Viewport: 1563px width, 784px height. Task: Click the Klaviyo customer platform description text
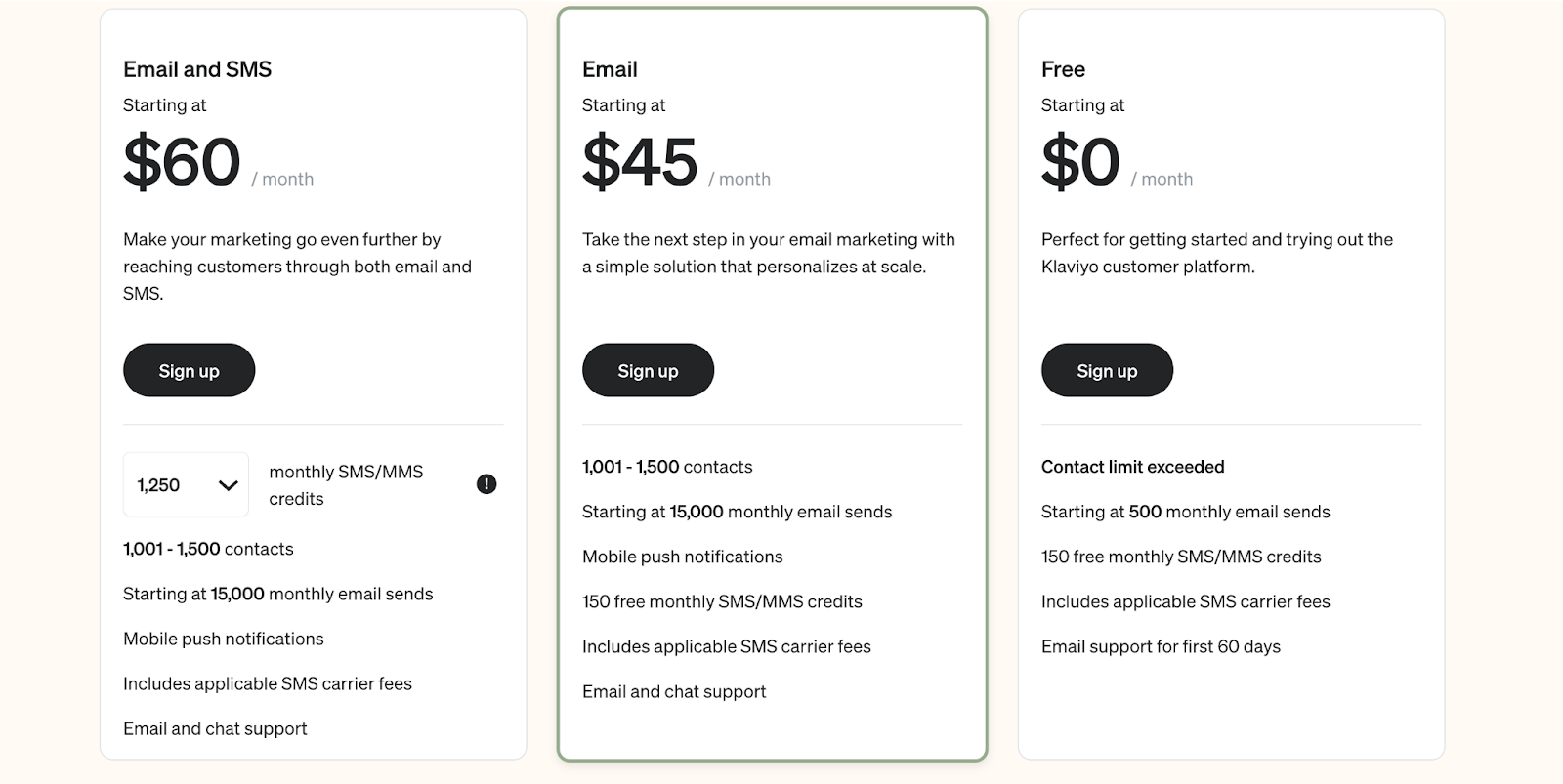tap(1216, 253)
